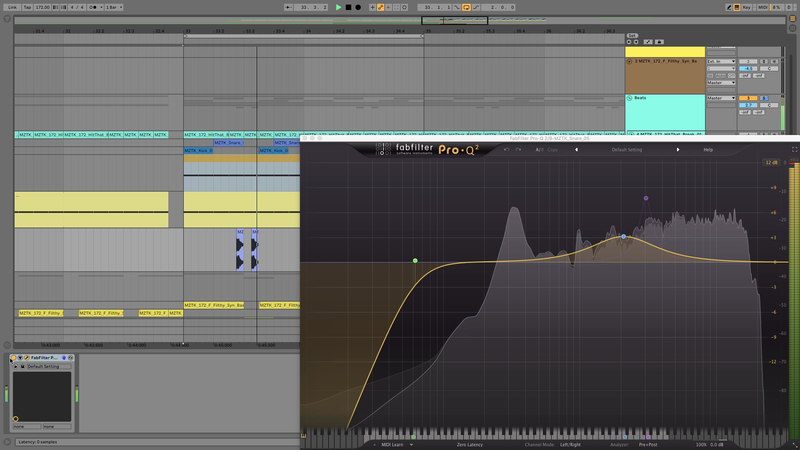
Task: Toggle the blue Solo button on Beats track
Action: (x=764, y=98)
